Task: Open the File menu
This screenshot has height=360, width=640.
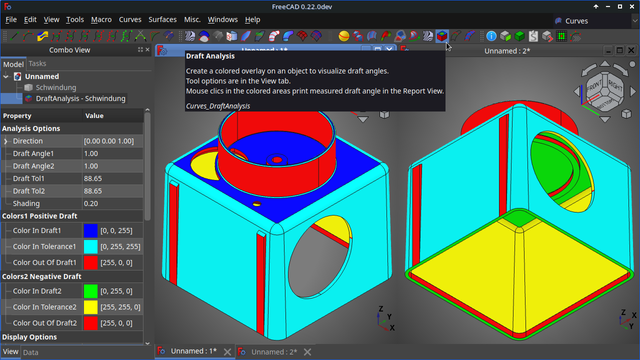Action: [x=11, y=20]
